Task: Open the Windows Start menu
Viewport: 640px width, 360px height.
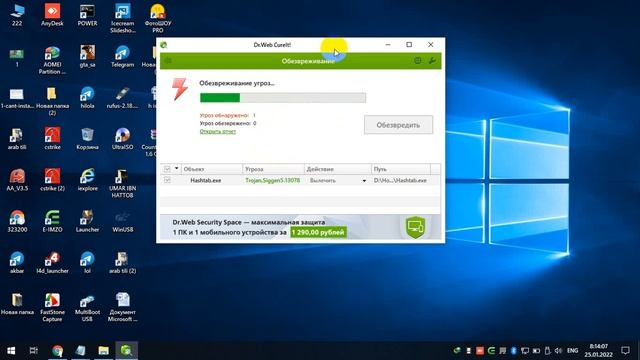Action: 11,351
